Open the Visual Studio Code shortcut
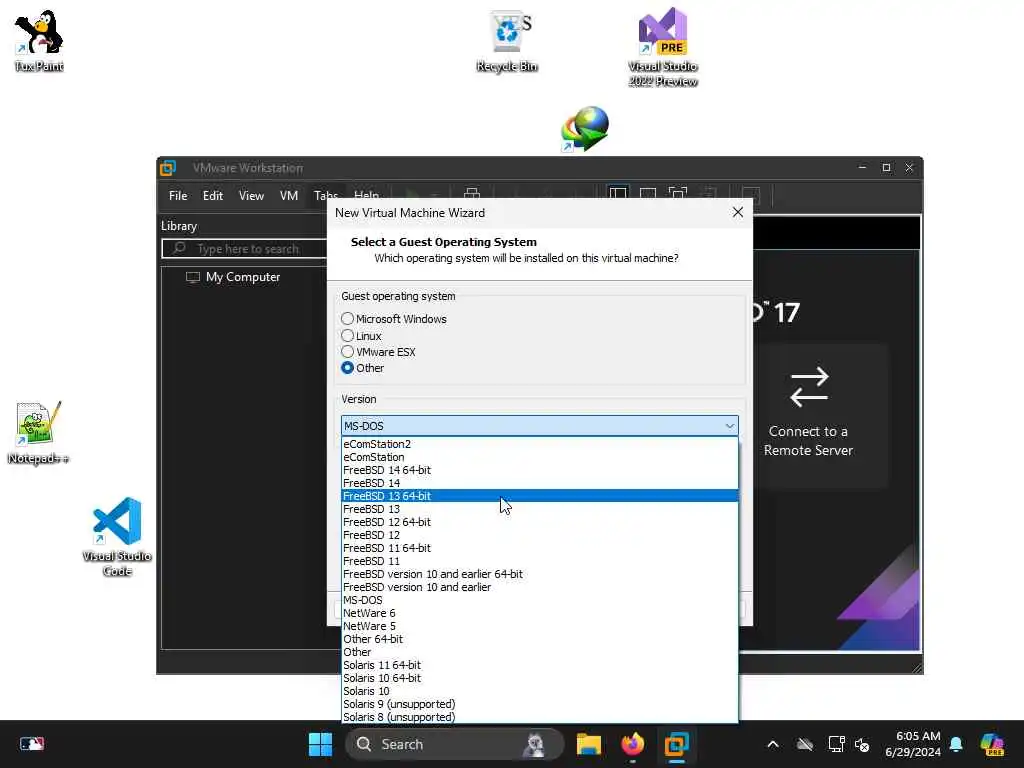Viewport: 1024px width, 768px height. tap(117, 537)
